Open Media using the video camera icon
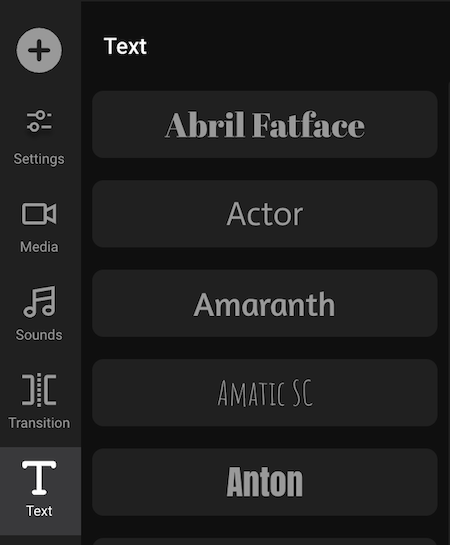This screenshot has width=450, height=545. [39, 214]
